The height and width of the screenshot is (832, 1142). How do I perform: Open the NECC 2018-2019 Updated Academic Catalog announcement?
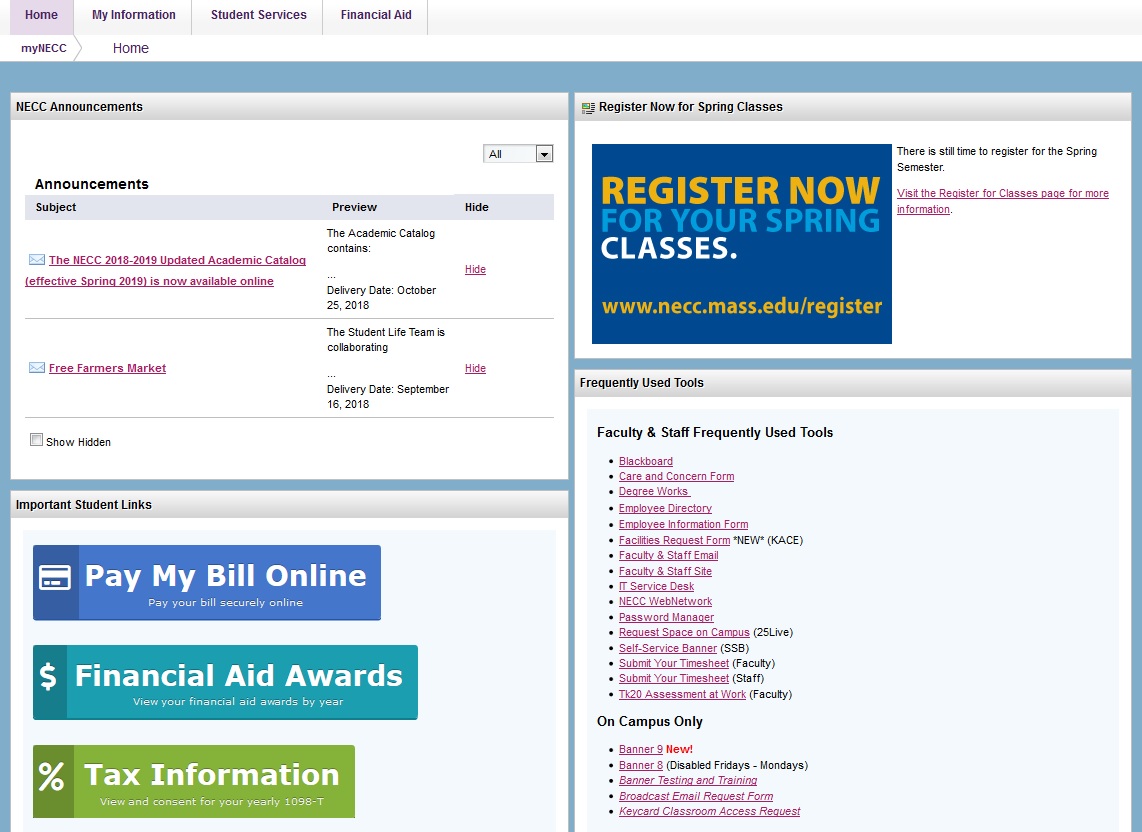(165, 270)
